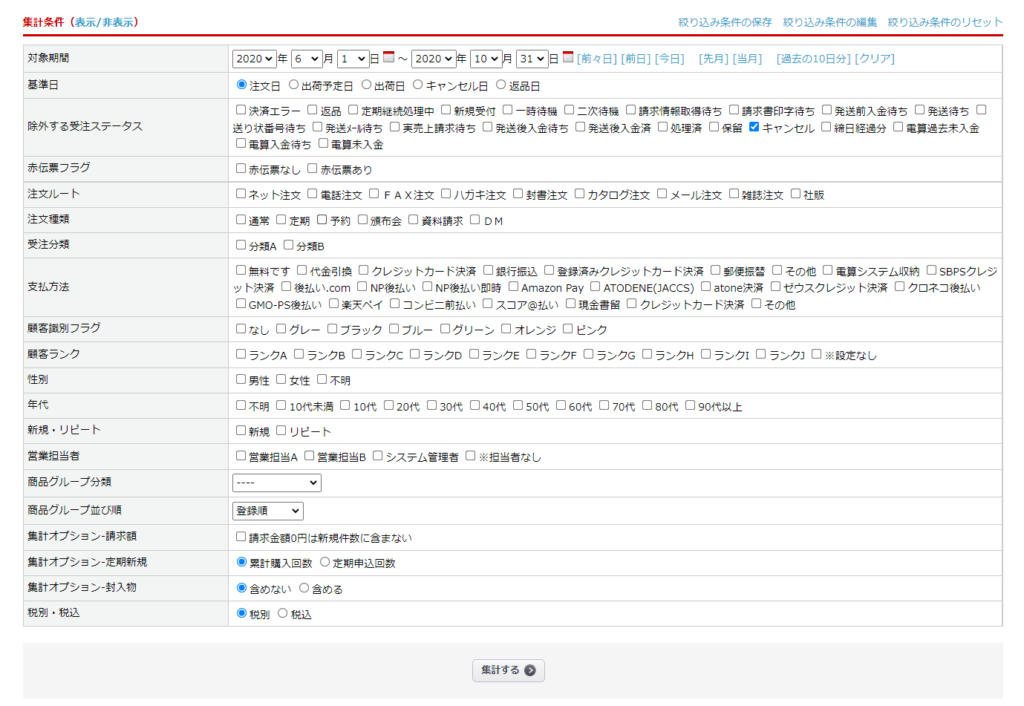
Task: Open the end date calendar picker icon
Action: [x=568, y=58]
